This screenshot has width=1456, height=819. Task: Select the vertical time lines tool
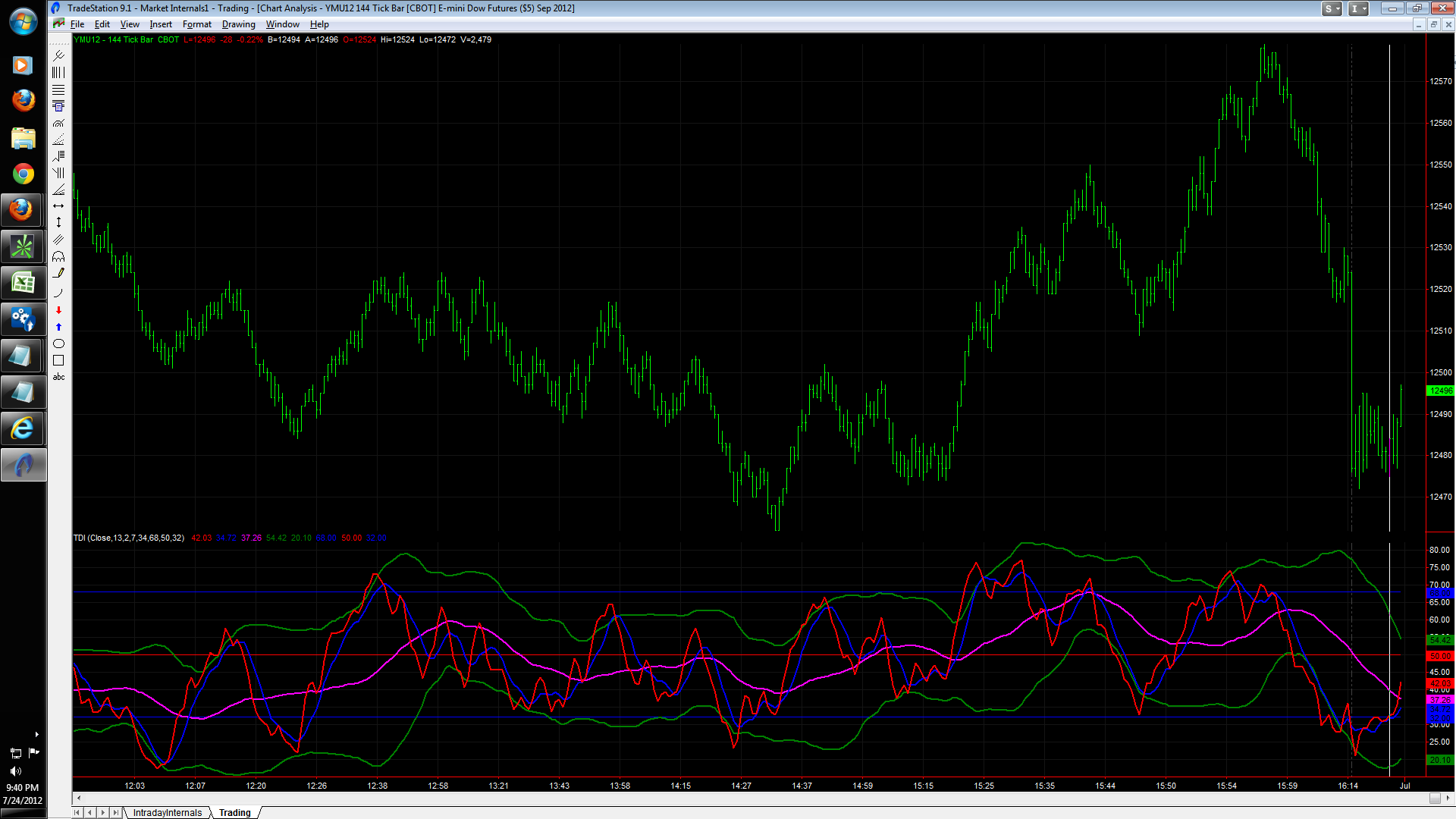point(58,72)
